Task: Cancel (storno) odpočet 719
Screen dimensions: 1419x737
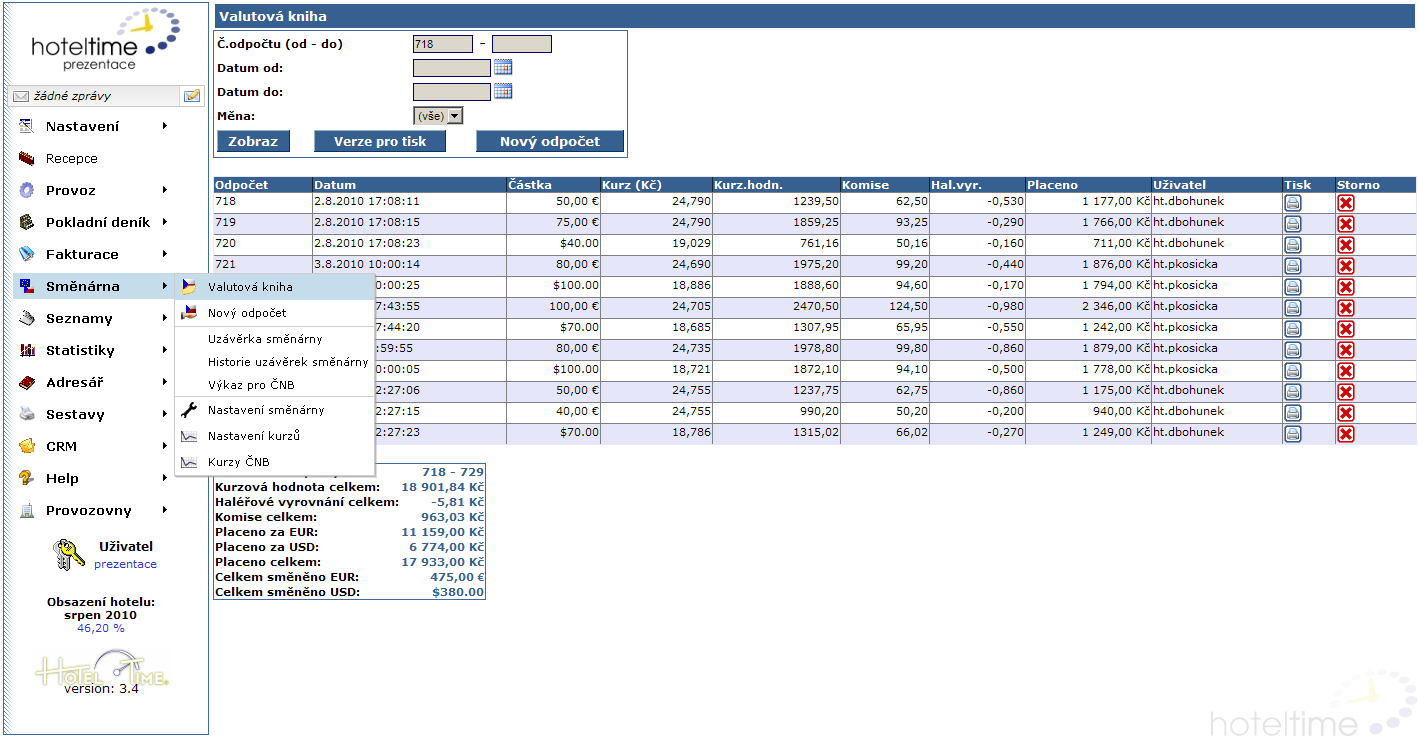Action: [1346, 224]
